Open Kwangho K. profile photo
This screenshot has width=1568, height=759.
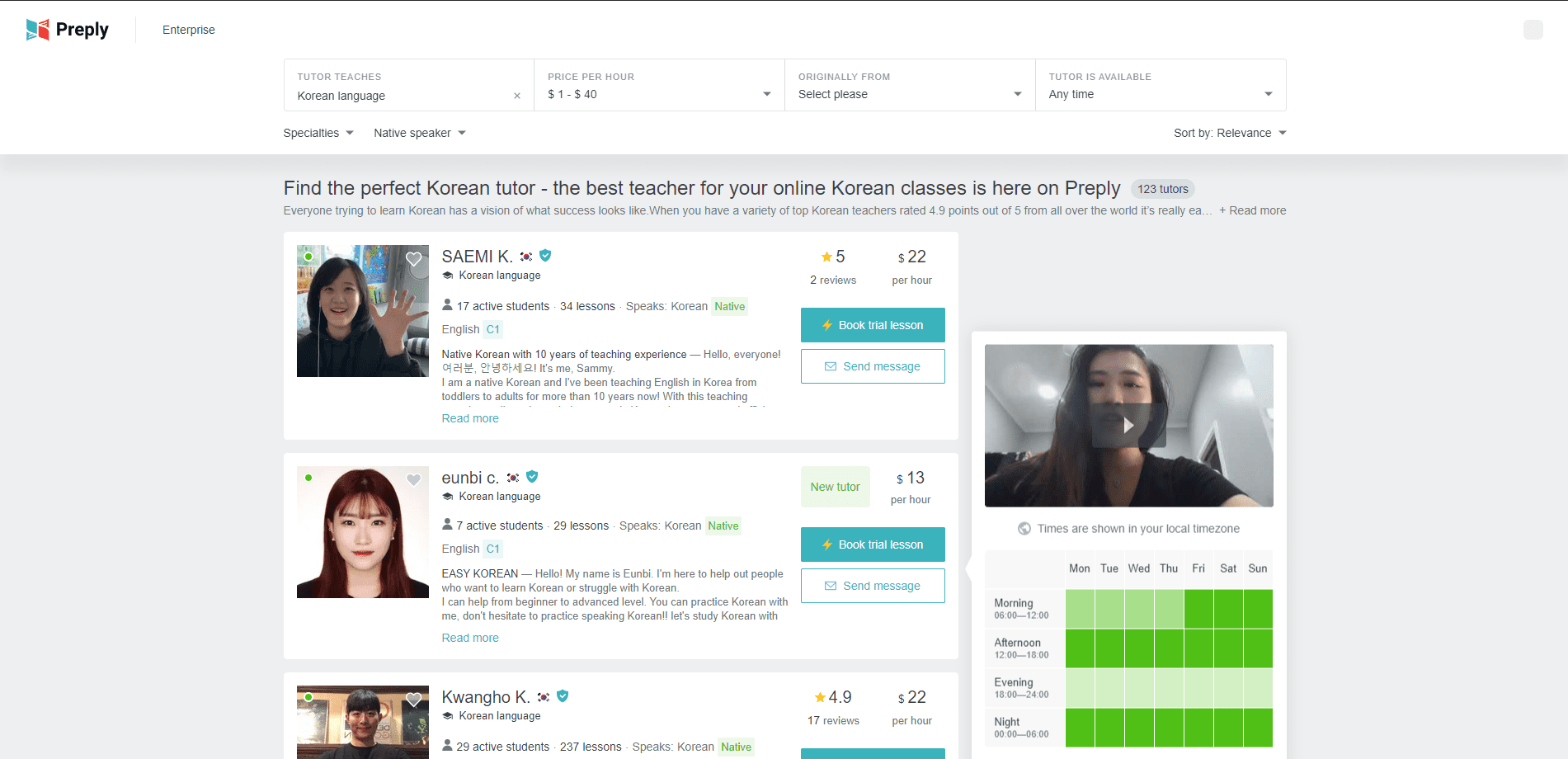point(363,722)
